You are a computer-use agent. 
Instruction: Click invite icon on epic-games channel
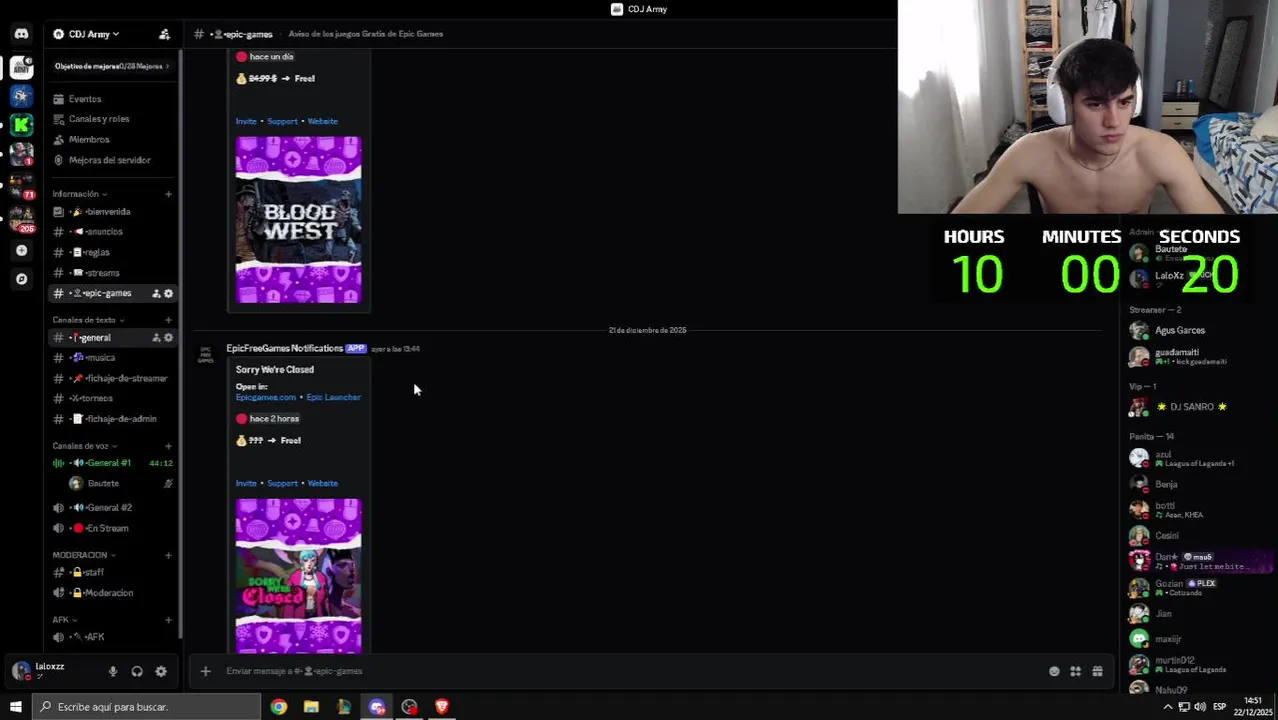click(x=156, y=293)
